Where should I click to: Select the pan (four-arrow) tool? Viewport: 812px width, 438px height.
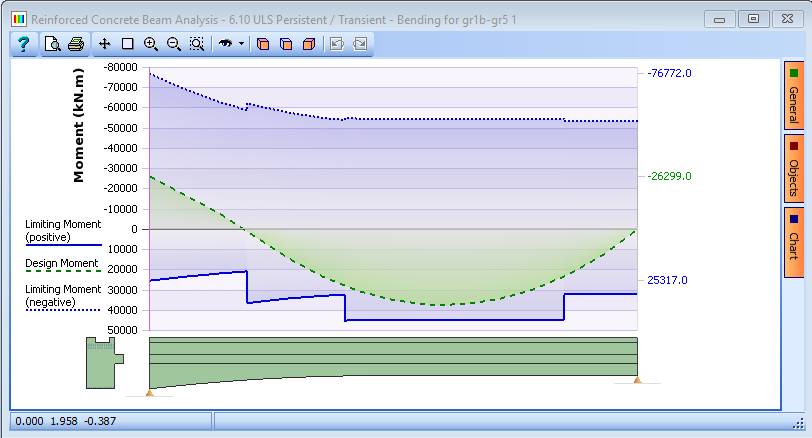pyautogui.click(x=105, y=44)
